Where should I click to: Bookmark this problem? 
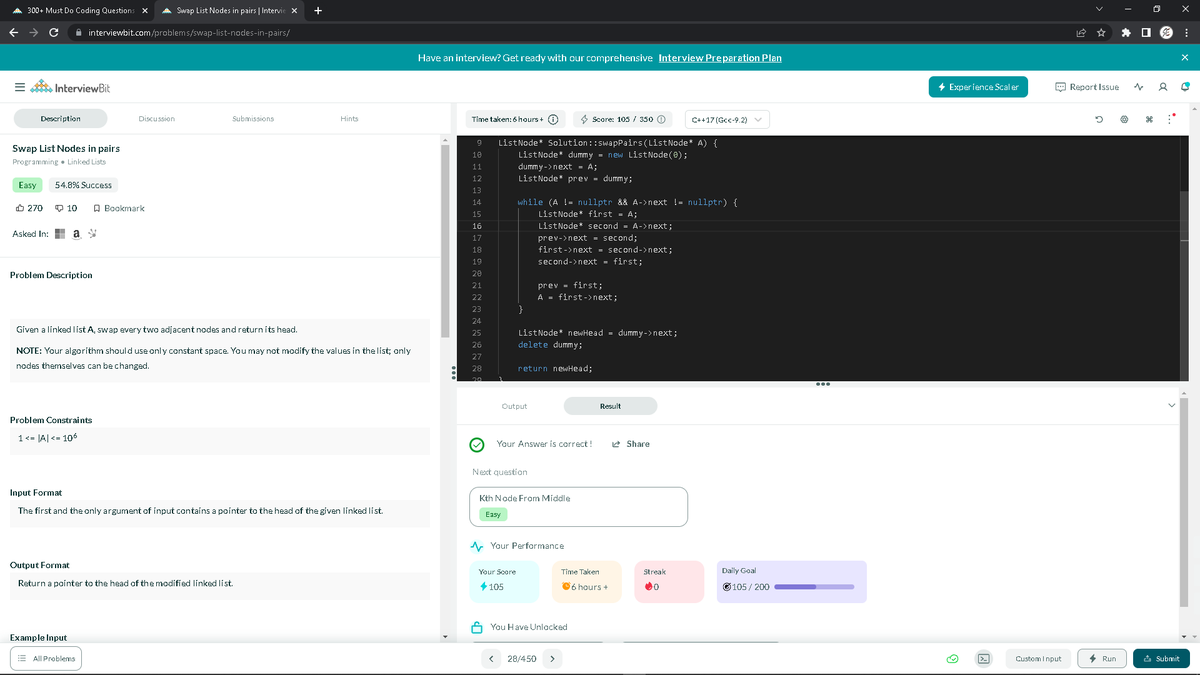tap(118, 208)
